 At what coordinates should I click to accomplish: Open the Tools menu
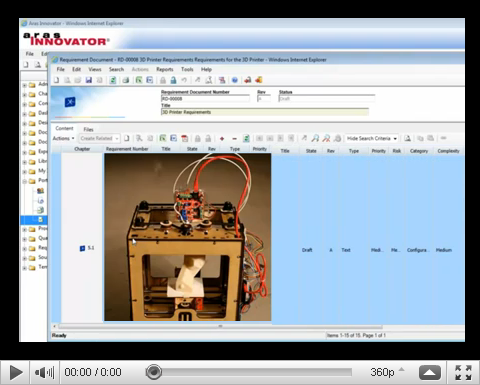[x=187, y=69]
